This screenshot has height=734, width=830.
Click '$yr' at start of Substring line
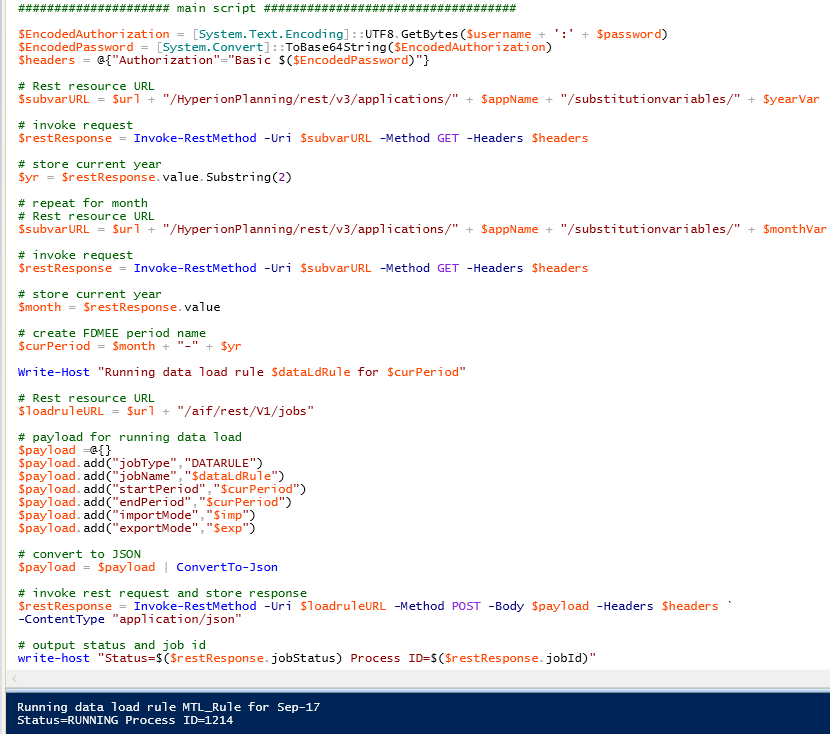click(x=29, y=177)
